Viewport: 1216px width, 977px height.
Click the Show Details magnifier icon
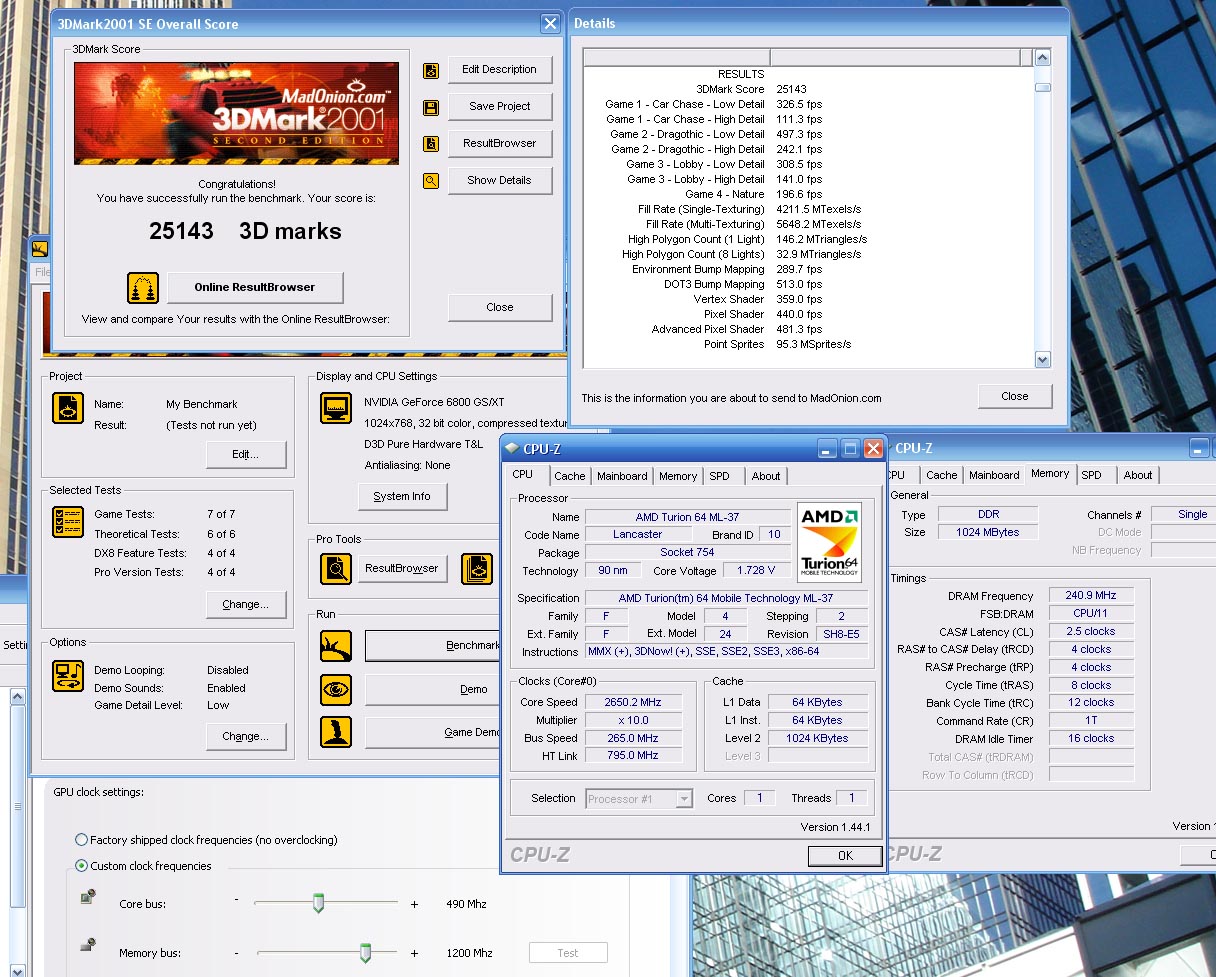(431, 181)
